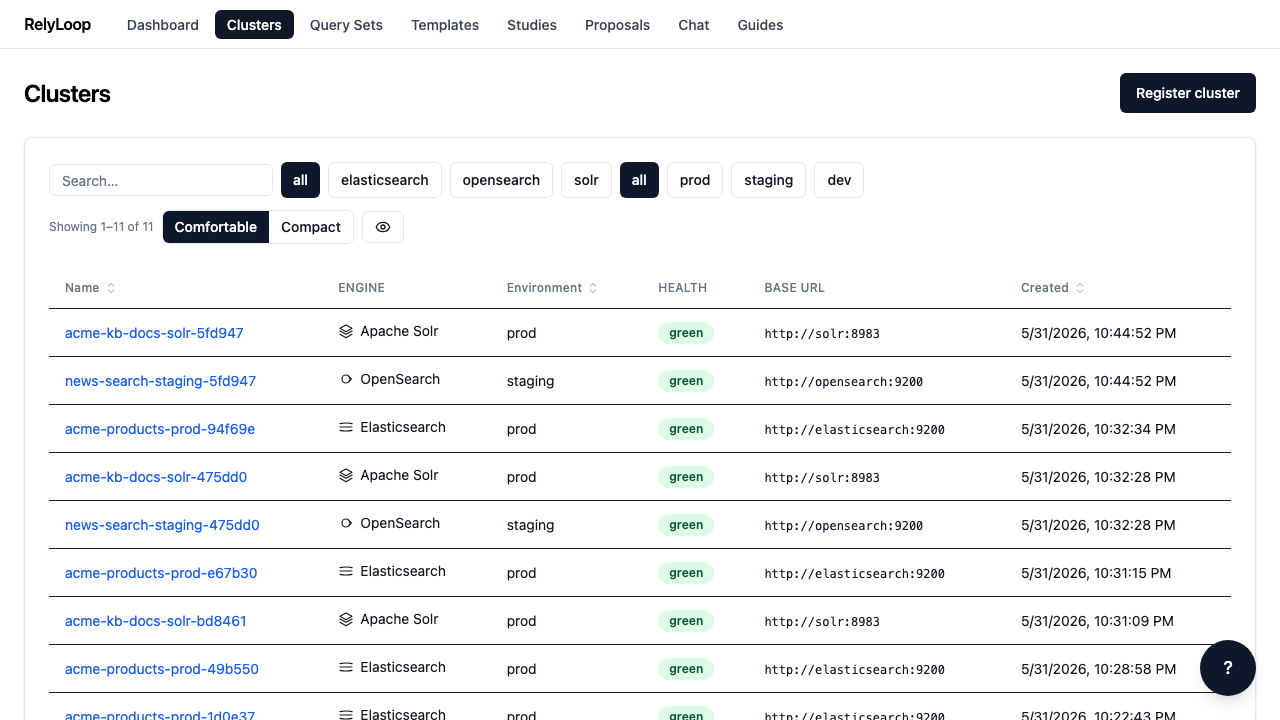The height and width of the screenshot is (720, 1280).
Task: Open cluster acme-products-prod-49b550
Action: click(162, 669)
